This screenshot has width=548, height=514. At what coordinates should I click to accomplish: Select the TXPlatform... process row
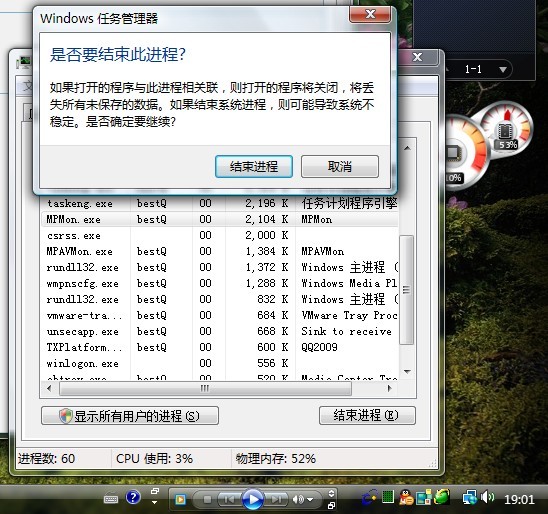click(219, 348)
